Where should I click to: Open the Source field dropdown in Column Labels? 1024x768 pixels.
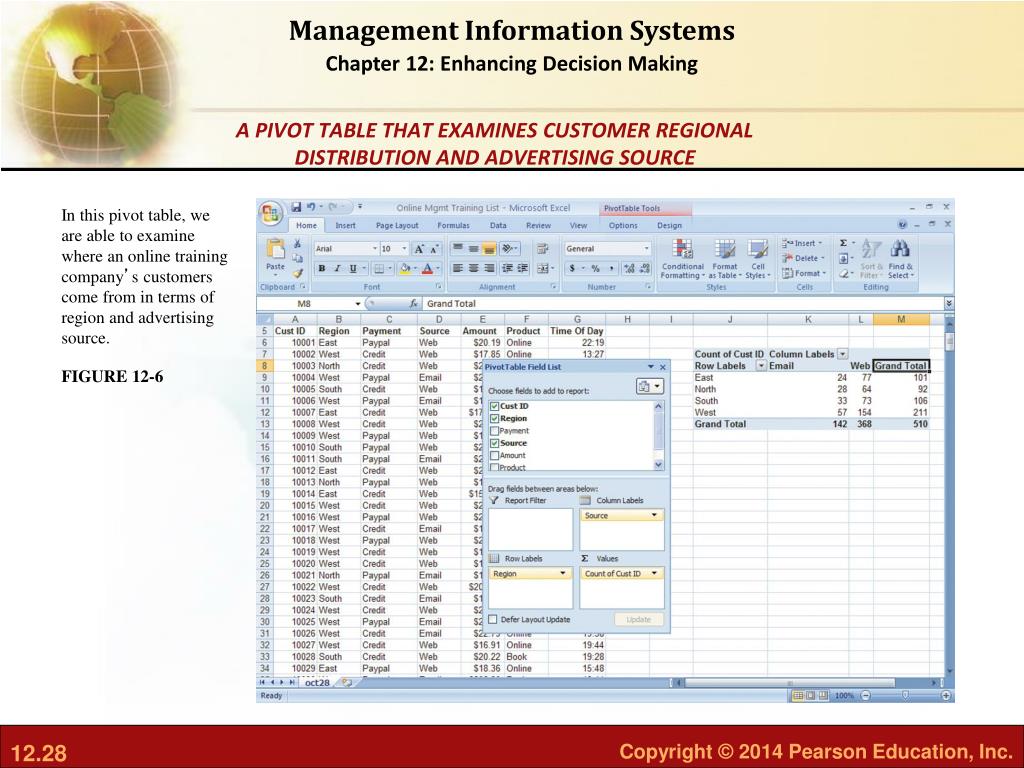[x=654, y=515]
